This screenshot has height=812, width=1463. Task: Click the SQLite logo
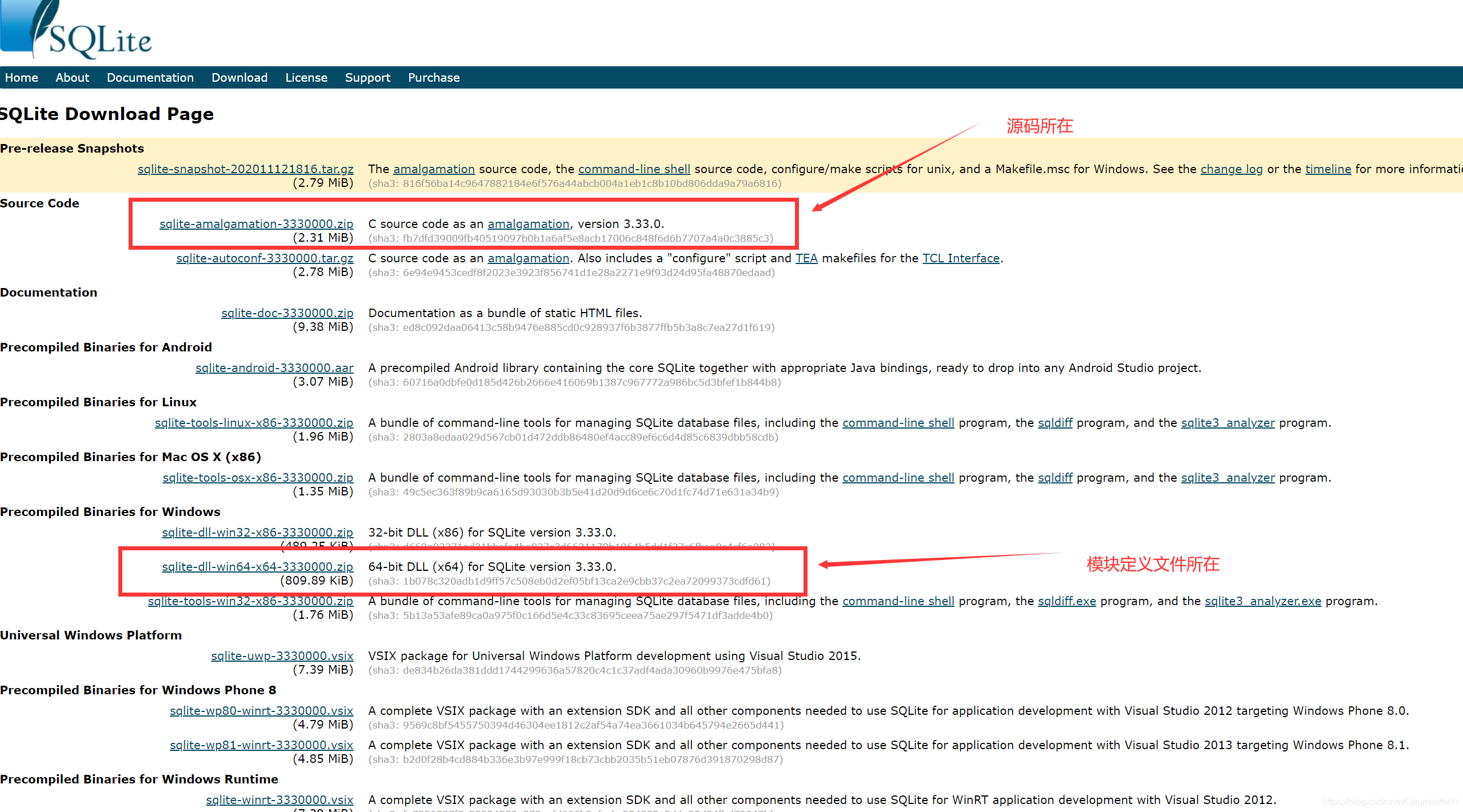75,30
